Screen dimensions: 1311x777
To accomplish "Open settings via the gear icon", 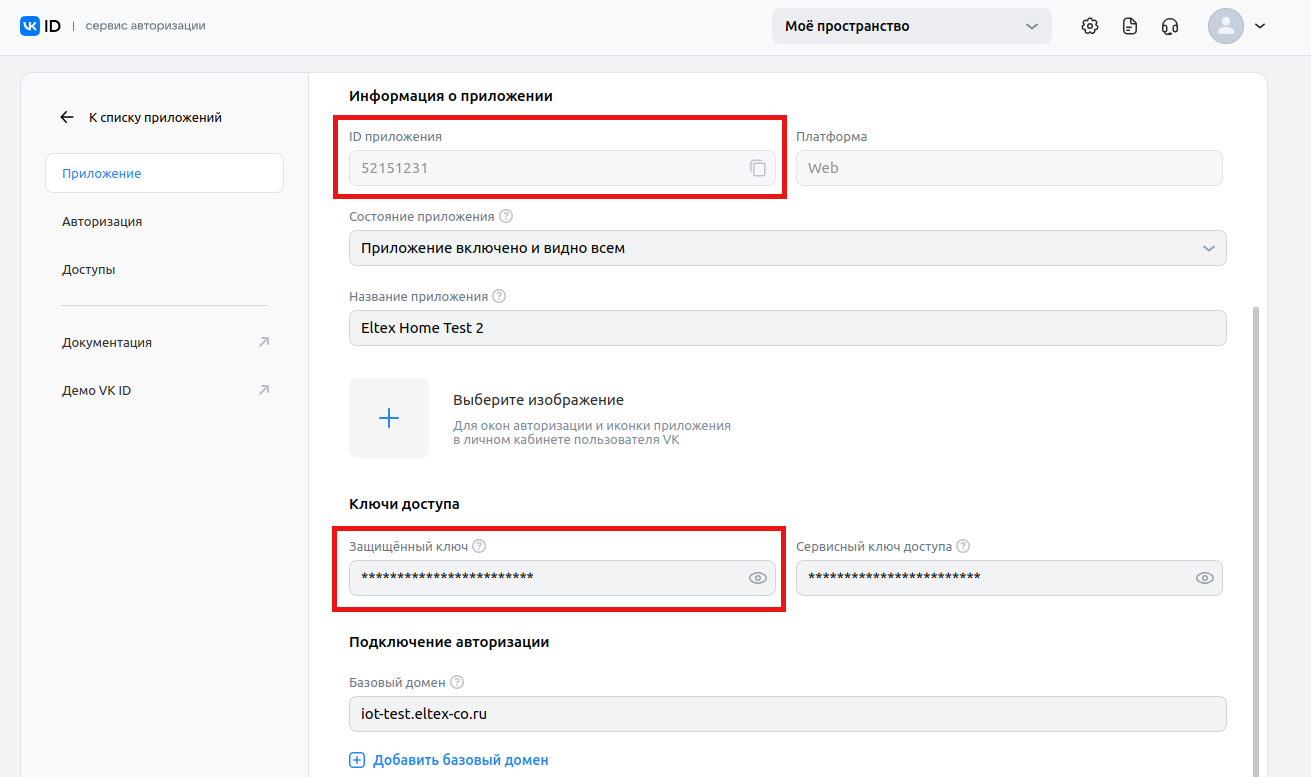I will point(1090,26).
